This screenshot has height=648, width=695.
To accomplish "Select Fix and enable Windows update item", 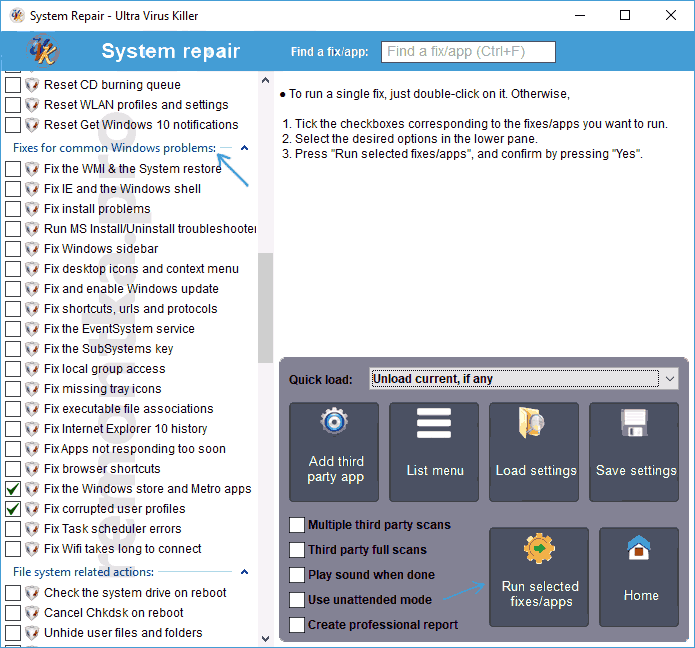I will click(x=130, y=289).
